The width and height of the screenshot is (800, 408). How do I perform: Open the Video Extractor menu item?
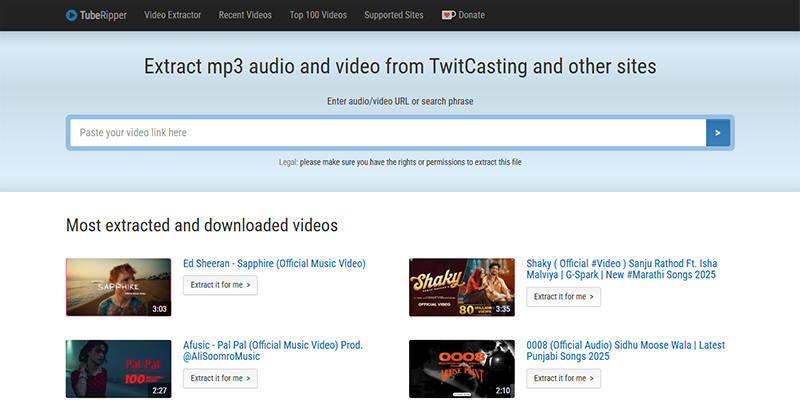coord(172,15)
